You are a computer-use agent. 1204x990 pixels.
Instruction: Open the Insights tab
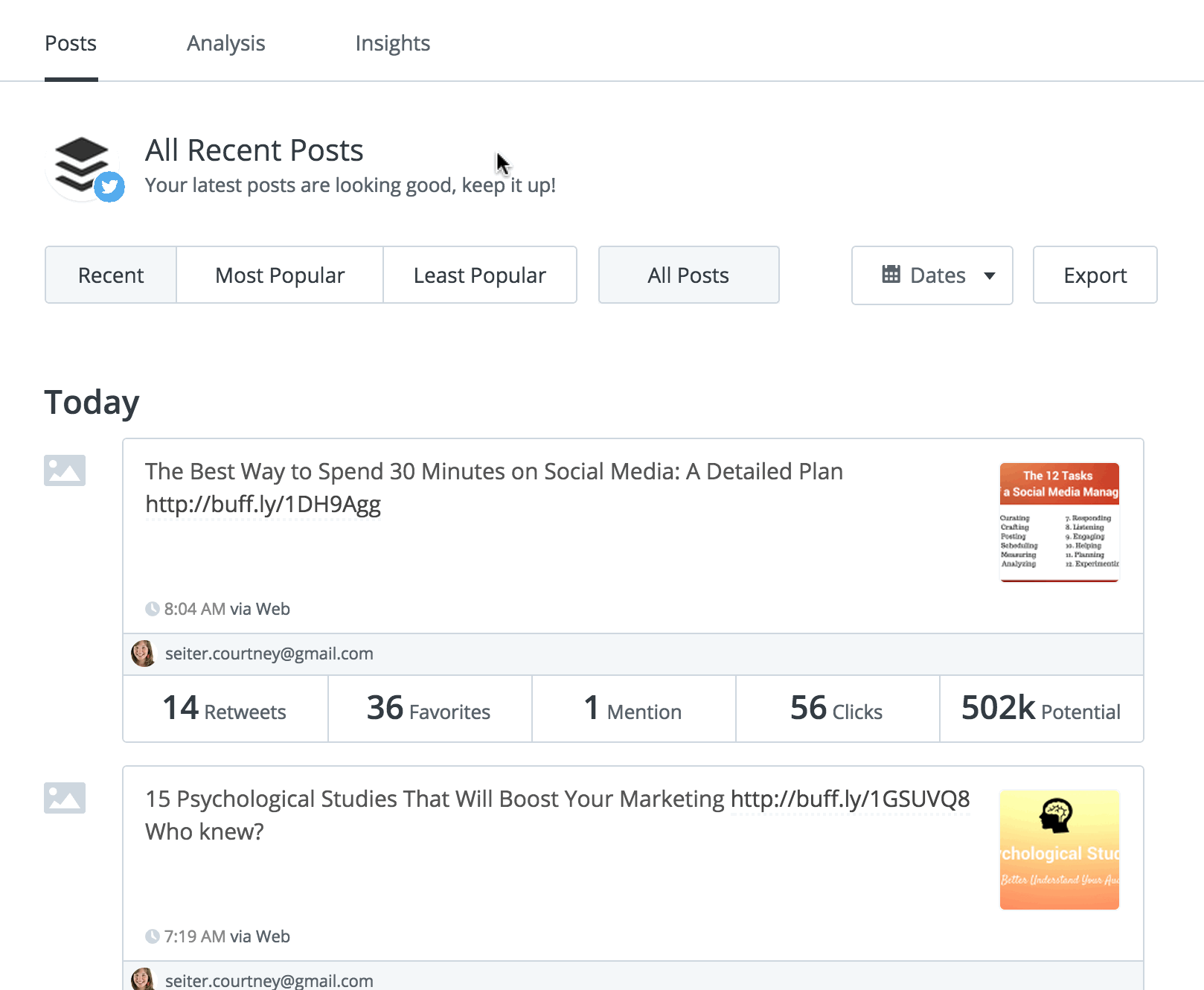(x=393, y=43)
